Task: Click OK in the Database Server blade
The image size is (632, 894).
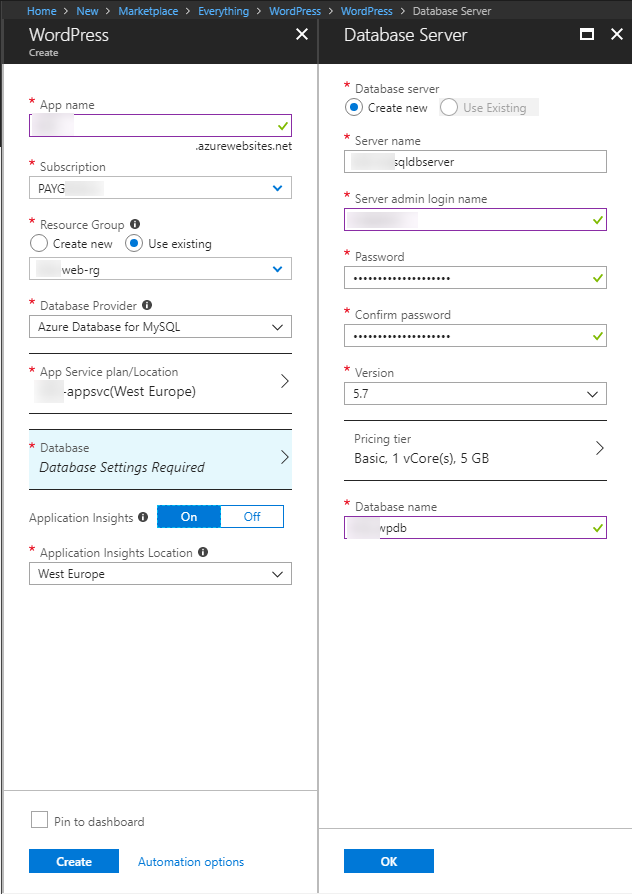Action: pos(389,861)
